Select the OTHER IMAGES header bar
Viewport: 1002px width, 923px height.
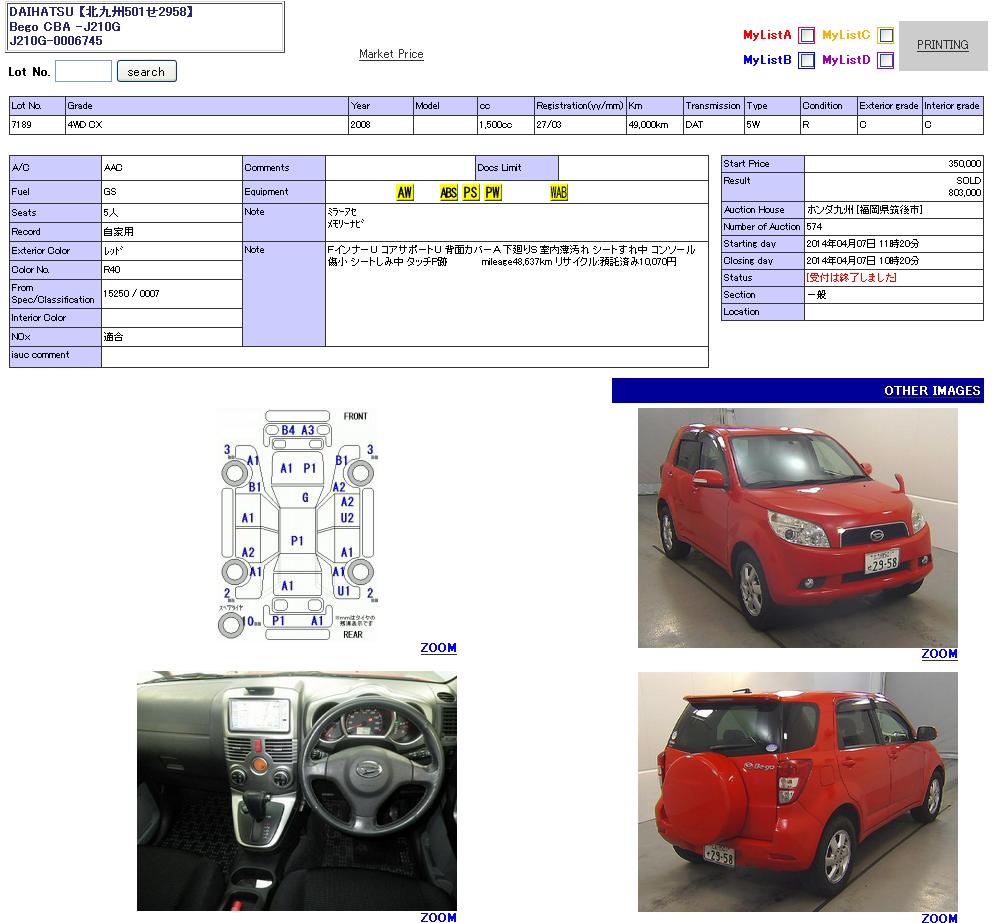pos(797,391)
